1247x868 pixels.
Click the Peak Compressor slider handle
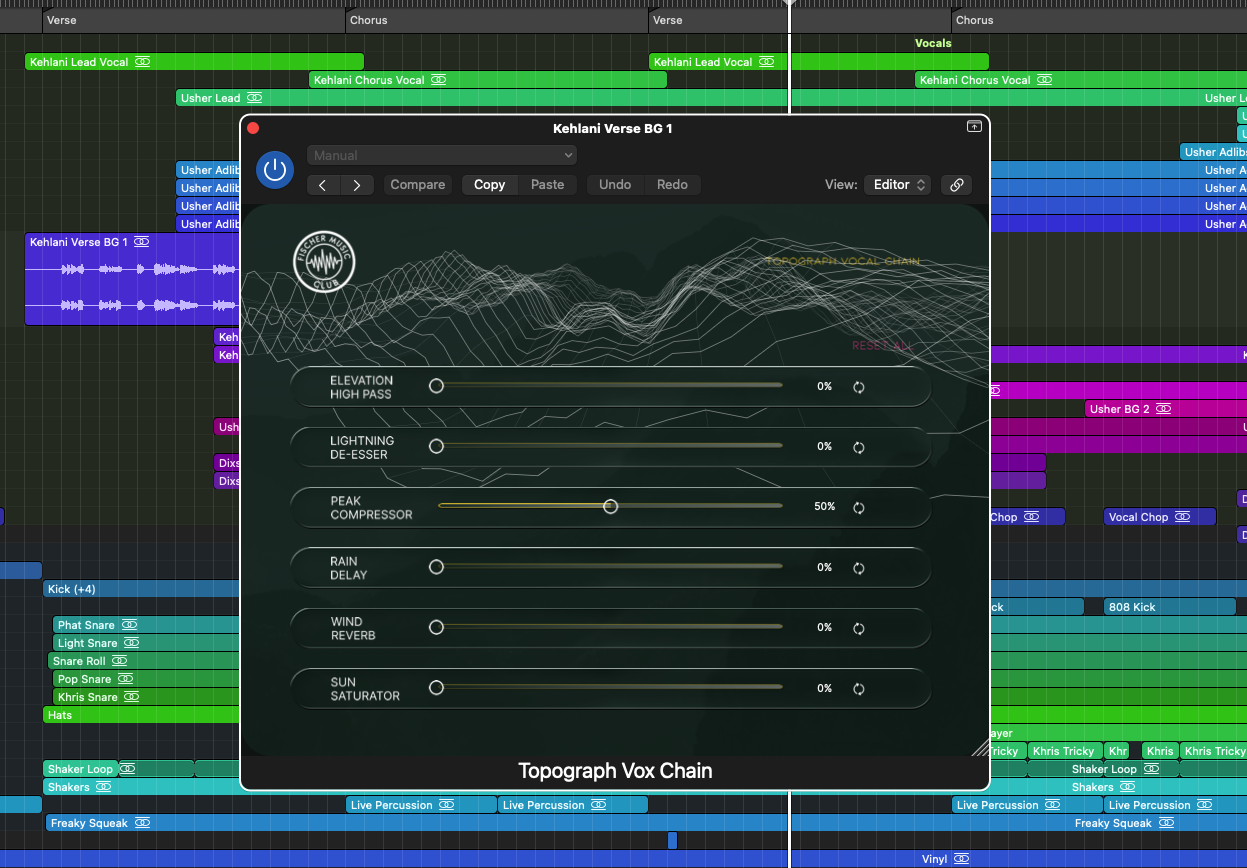[x=610, y=507]
